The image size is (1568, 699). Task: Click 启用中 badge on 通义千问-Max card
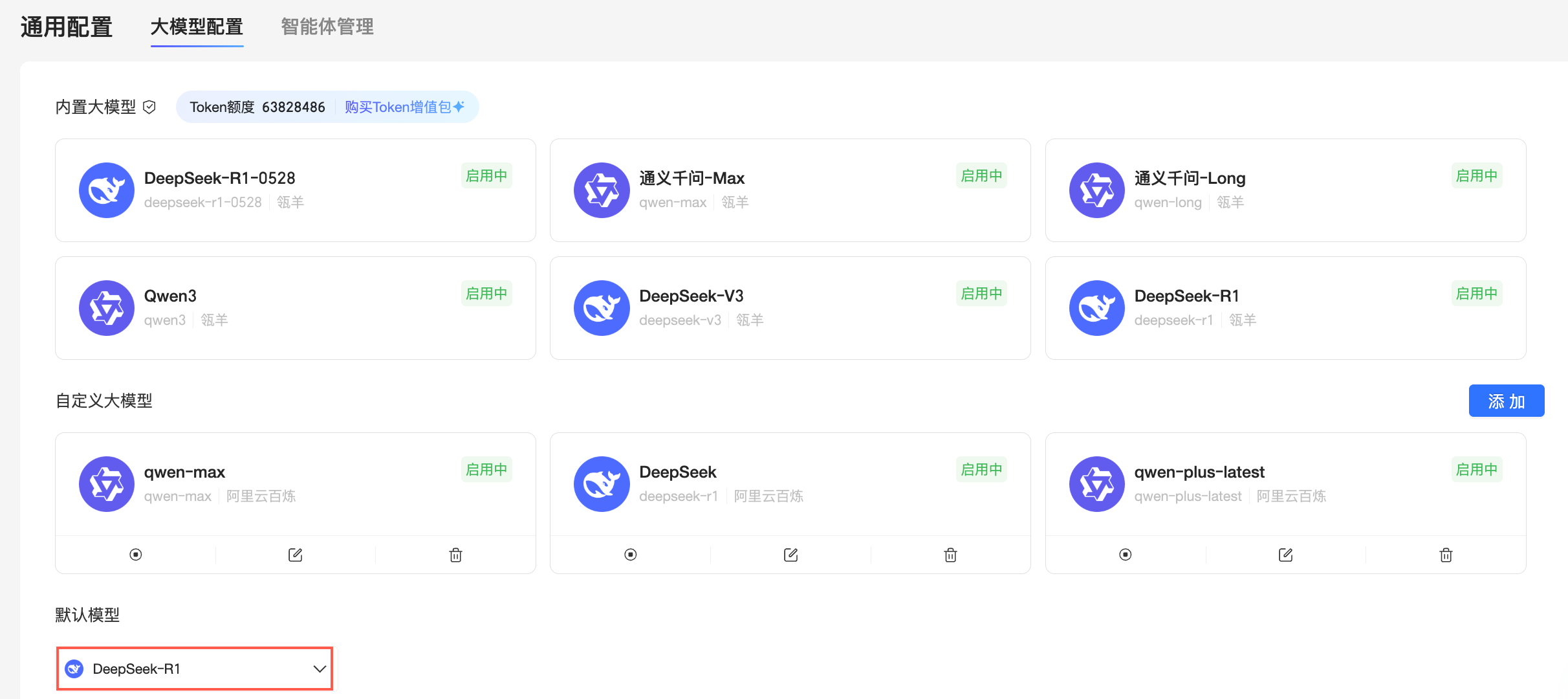coord(981,176)
